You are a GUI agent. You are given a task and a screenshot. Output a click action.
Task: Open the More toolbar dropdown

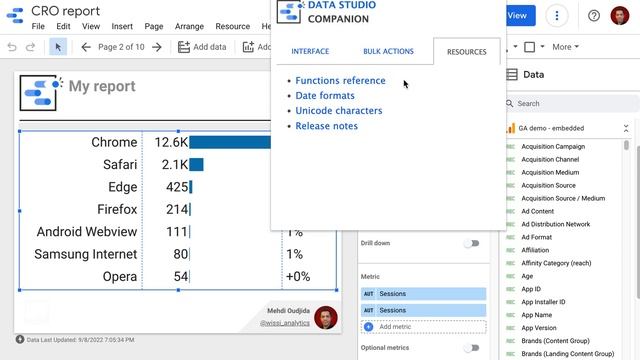pyautogui.click(x=565, y=47)
